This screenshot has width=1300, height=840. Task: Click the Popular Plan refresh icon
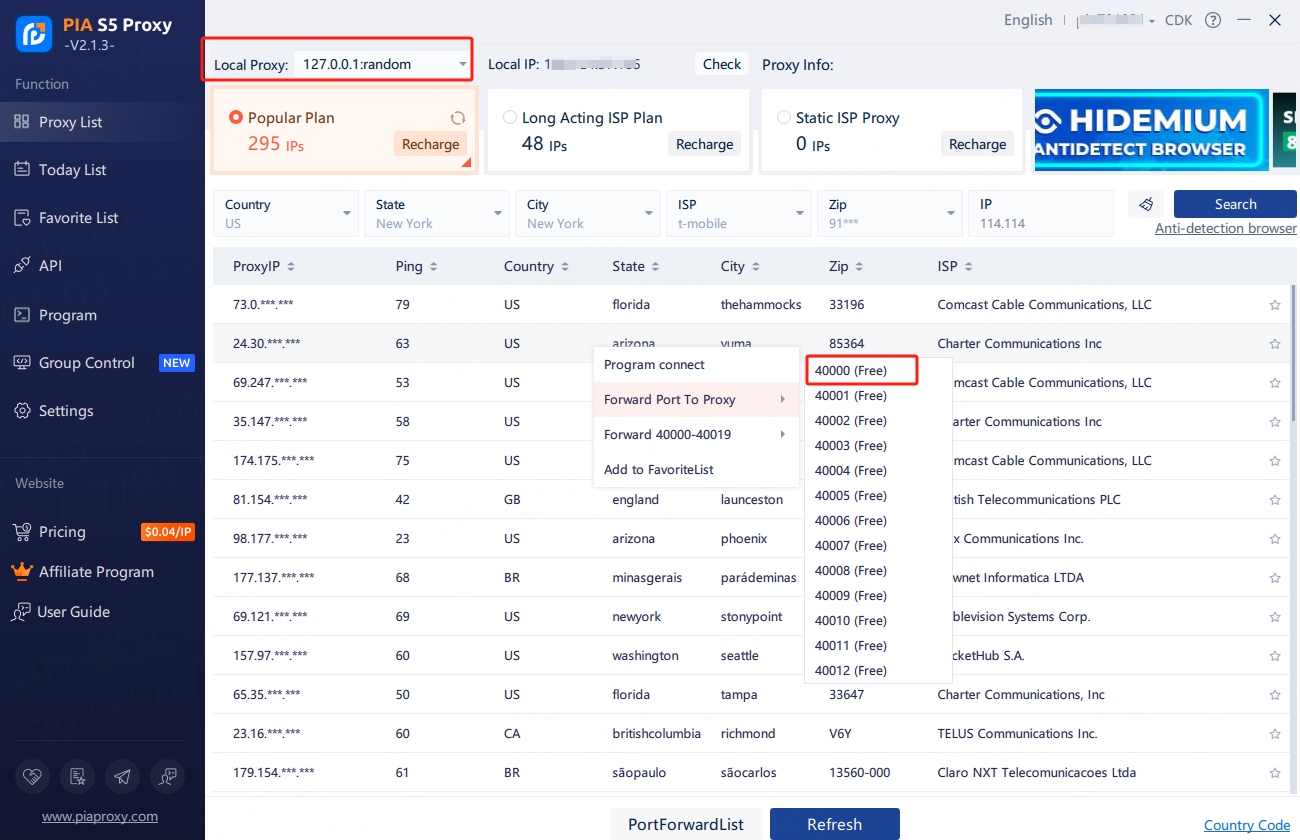point(458,118)
